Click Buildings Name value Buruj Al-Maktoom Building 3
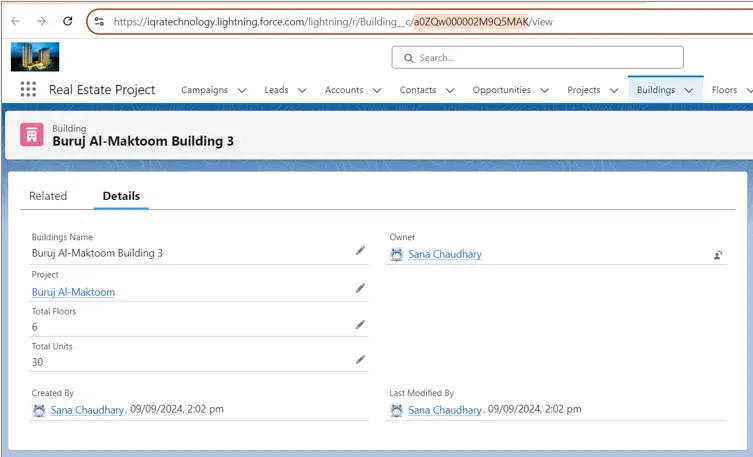Screen dimensions: 753x457 tap(97, 253)
